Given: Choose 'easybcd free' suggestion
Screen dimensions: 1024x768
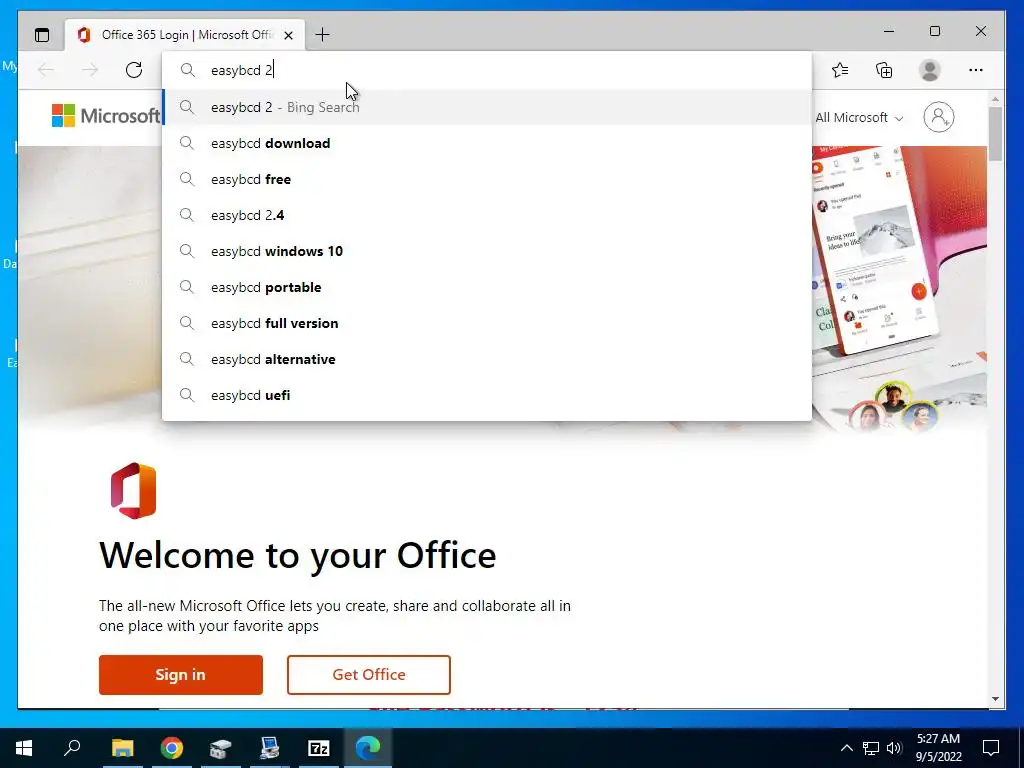Looking at the screenshot, I should [487, 179].
